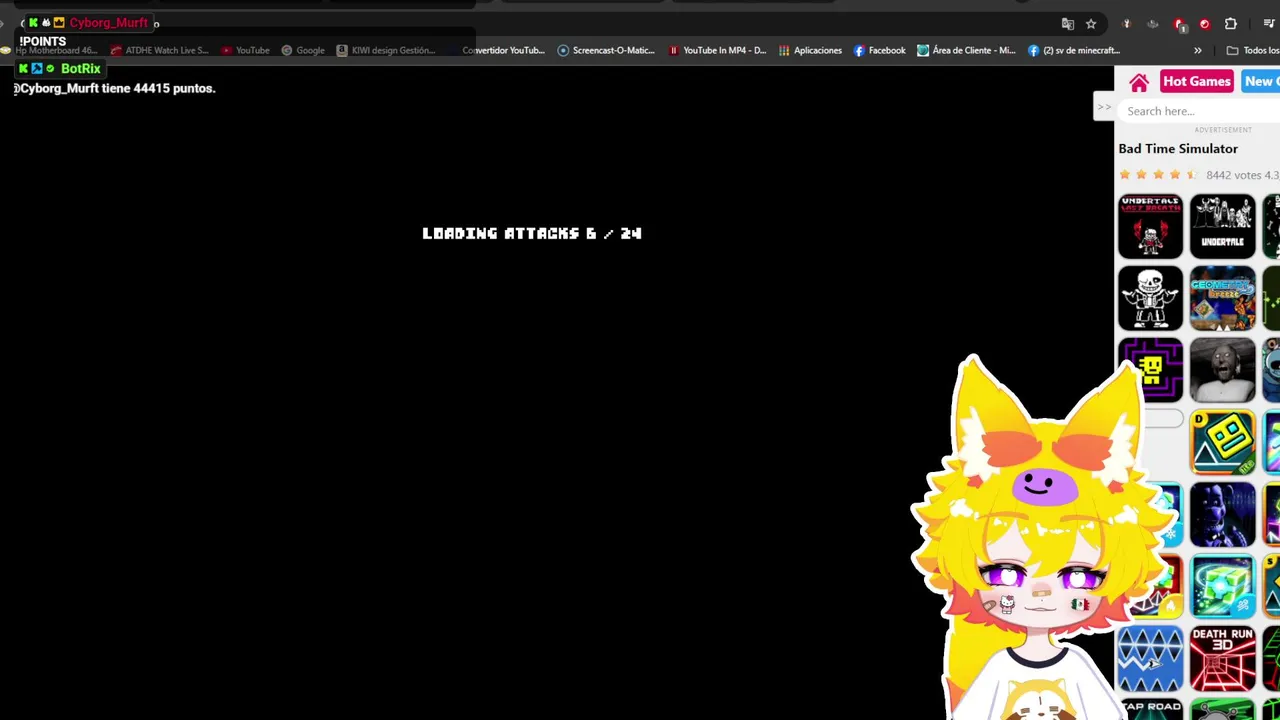The width and height of the screenshot is (1280, 720).
Task: Open the Geometry Dash Lite cube thumbnail
Action: [1222, 442]
